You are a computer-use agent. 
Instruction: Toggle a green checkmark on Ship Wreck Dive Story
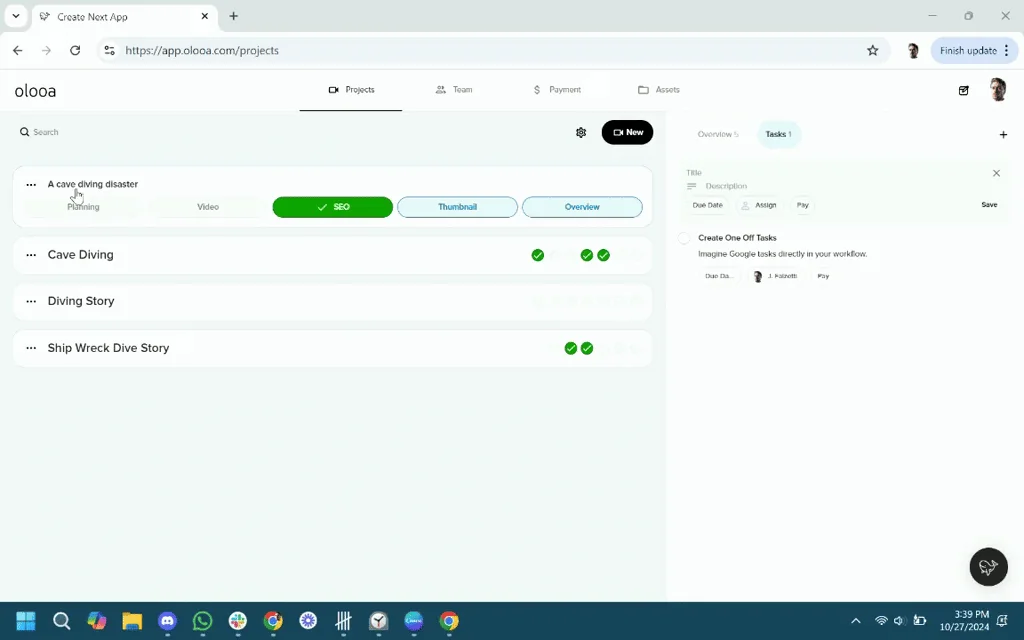pos(571,348)
